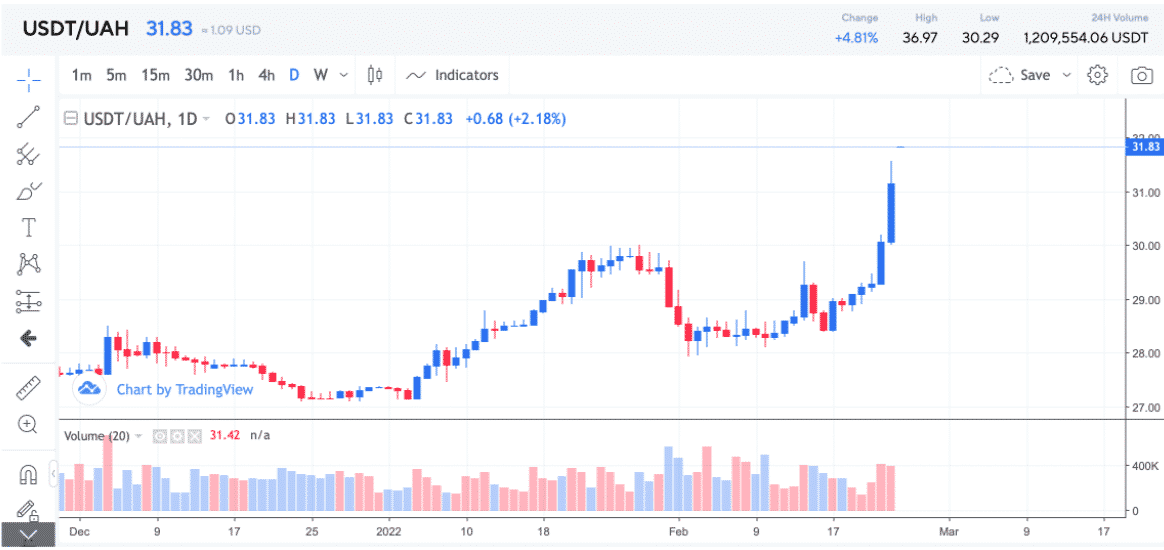The height and width of the screenshot is (550, 1164).
Task: Select the D daily timeframe
Action: click(x=294, y=75)
